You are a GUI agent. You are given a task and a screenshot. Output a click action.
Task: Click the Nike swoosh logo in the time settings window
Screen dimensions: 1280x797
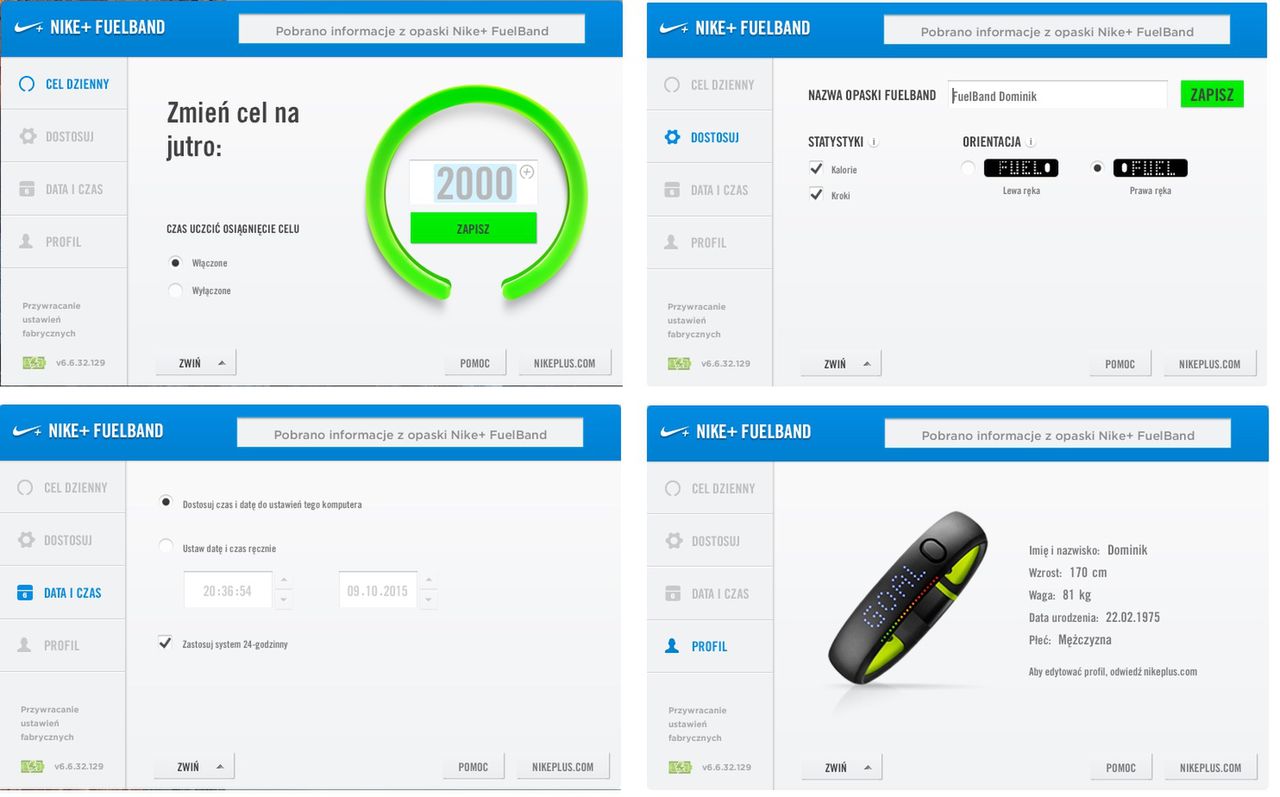pyautogui.click(x=27, y=431)
